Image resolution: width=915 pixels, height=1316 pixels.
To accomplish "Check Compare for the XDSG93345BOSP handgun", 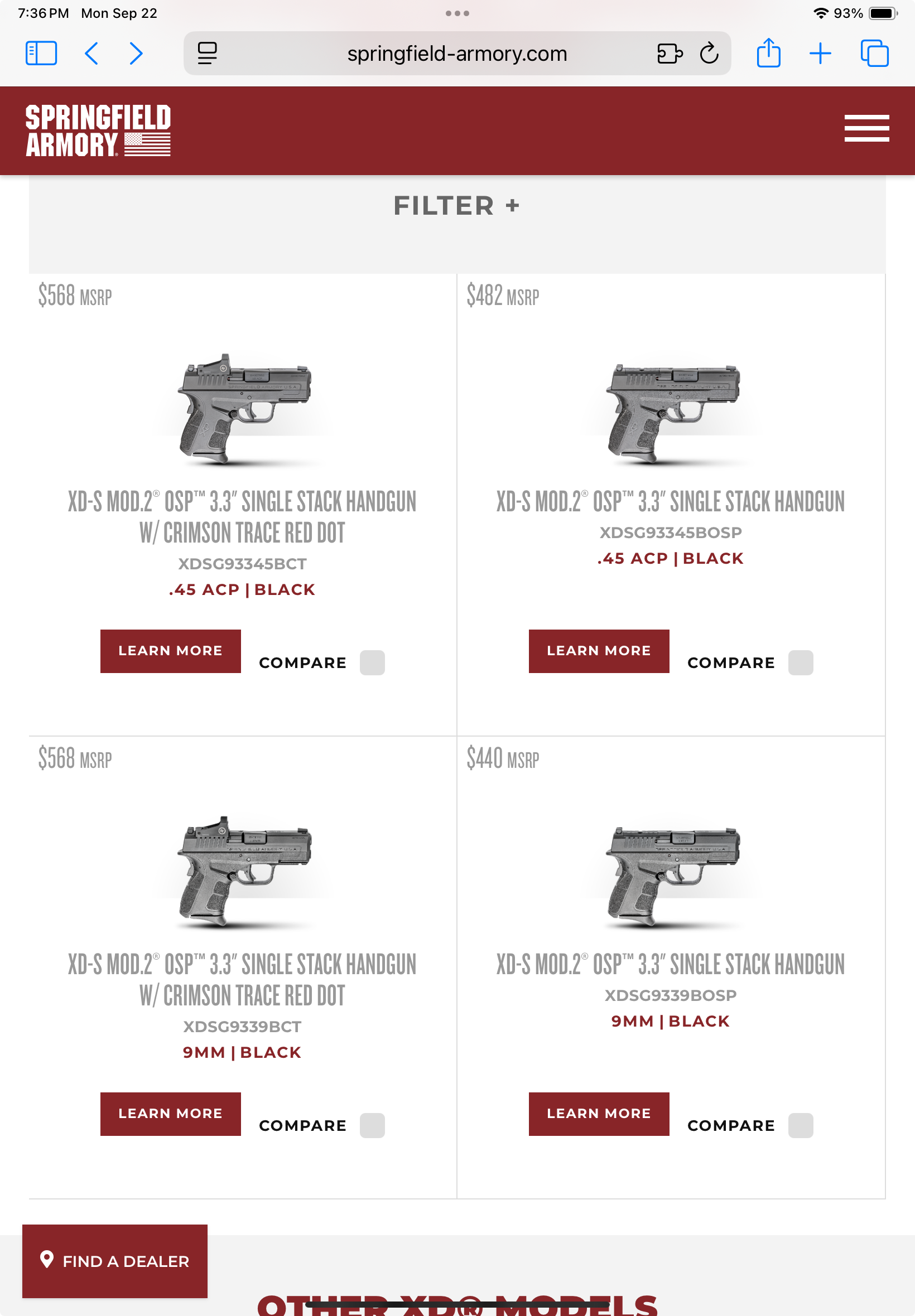I will [800, 662].
